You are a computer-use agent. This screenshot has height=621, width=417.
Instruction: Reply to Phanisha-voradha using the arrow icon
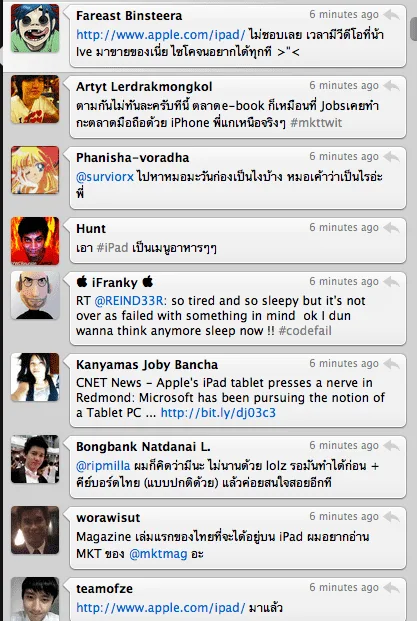pos(391,157)
